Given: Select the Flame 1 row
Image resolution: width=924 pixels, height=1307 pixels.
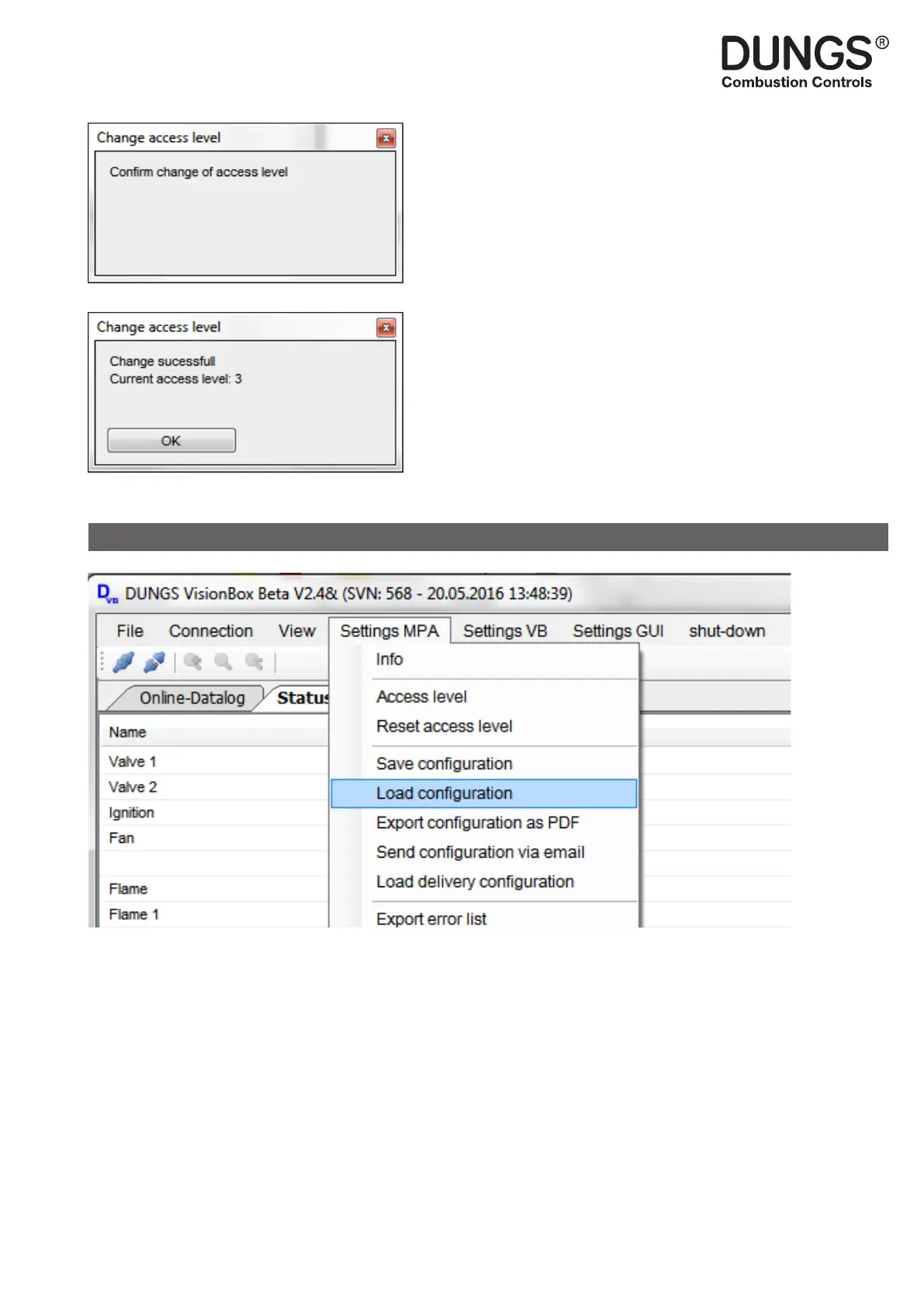Looking at the screenshot, I should (214, 914).
